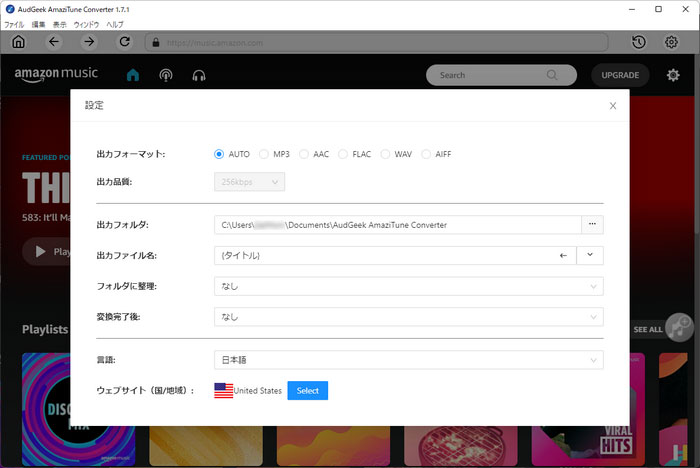The image size is (700, 468).
Task: Select AAC output format
Action: click(304, 154)
